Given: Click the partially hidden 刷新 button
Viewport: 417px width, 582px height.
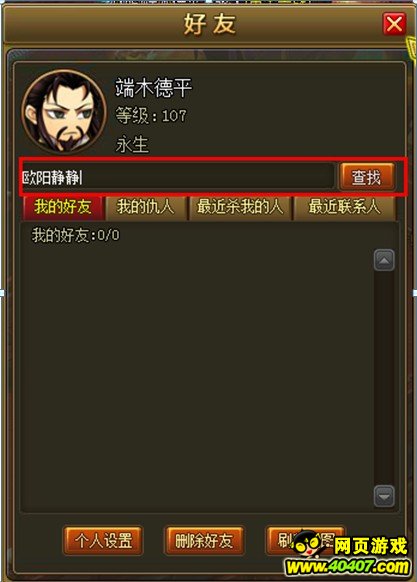Looking at the screenshot, I should [x=284, y=540].
